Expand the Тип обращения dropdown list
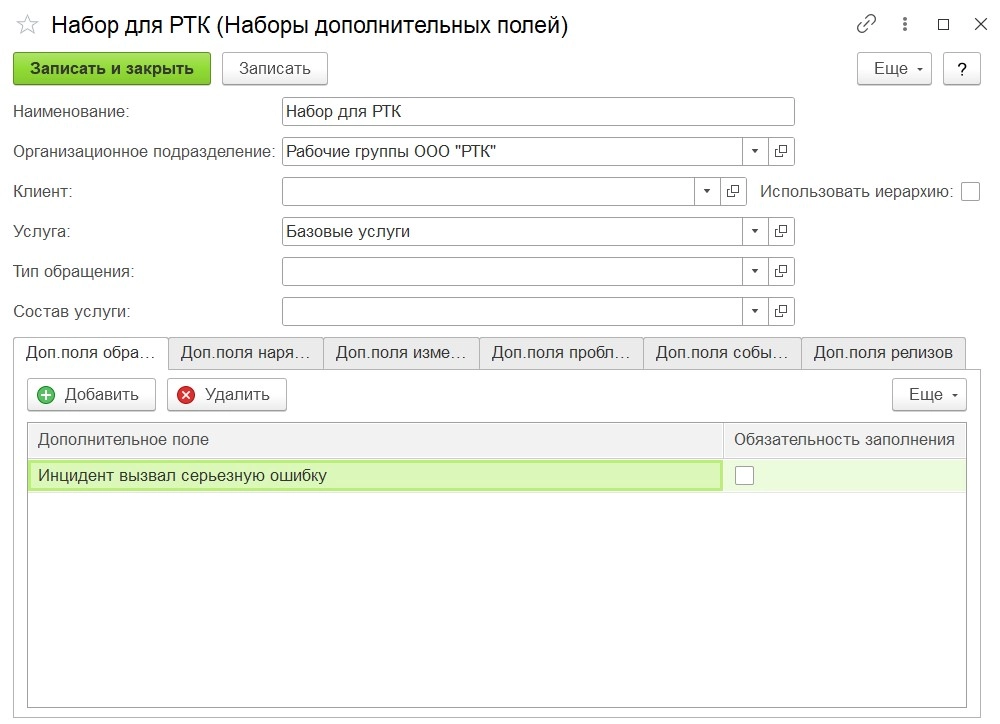The height and width of the screenshot is (724, 1000). click(755, 271)
